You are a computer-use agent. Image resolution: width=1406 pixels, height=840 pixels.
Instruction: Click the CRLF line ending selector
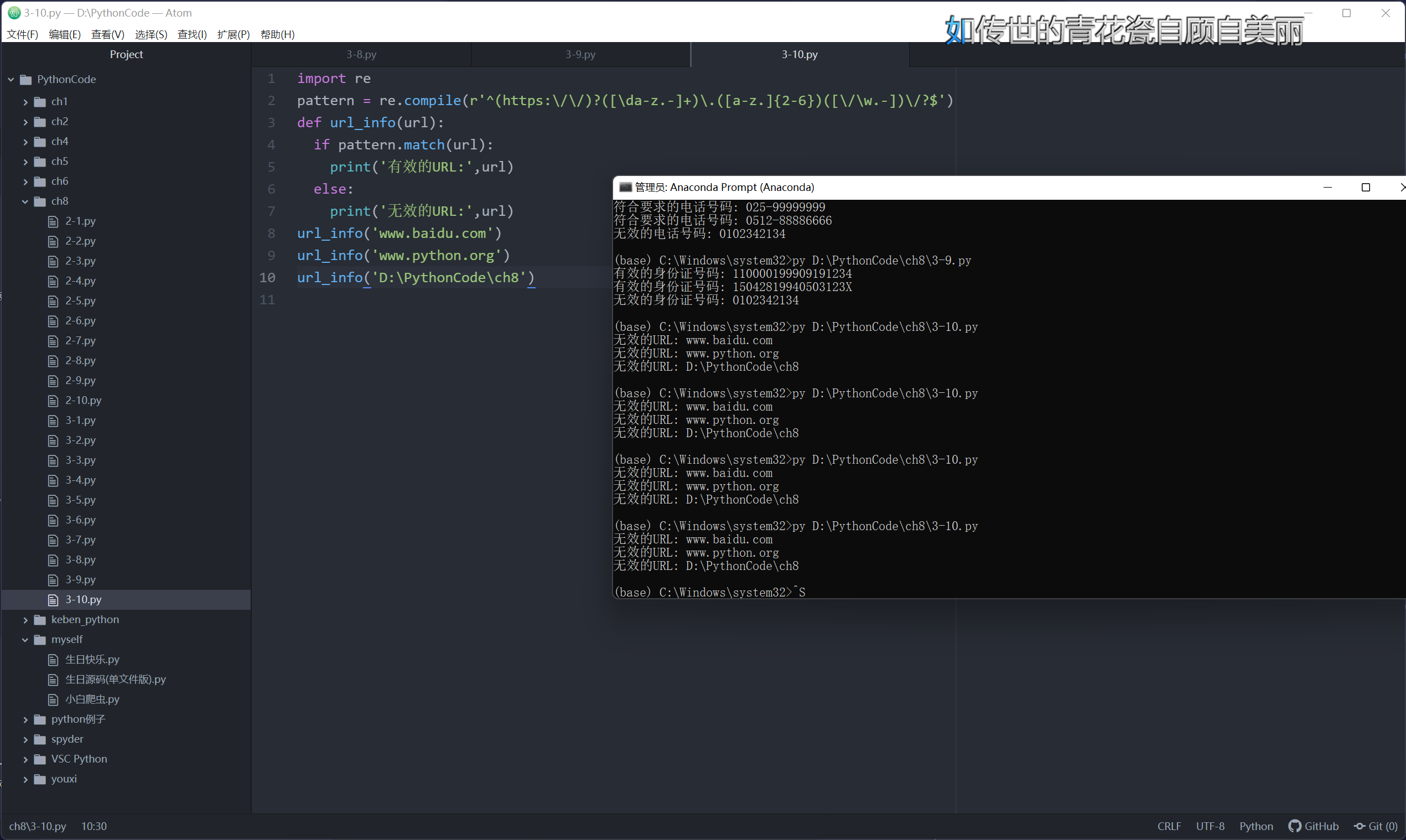pyautogui.click(x=1169, y=826)
